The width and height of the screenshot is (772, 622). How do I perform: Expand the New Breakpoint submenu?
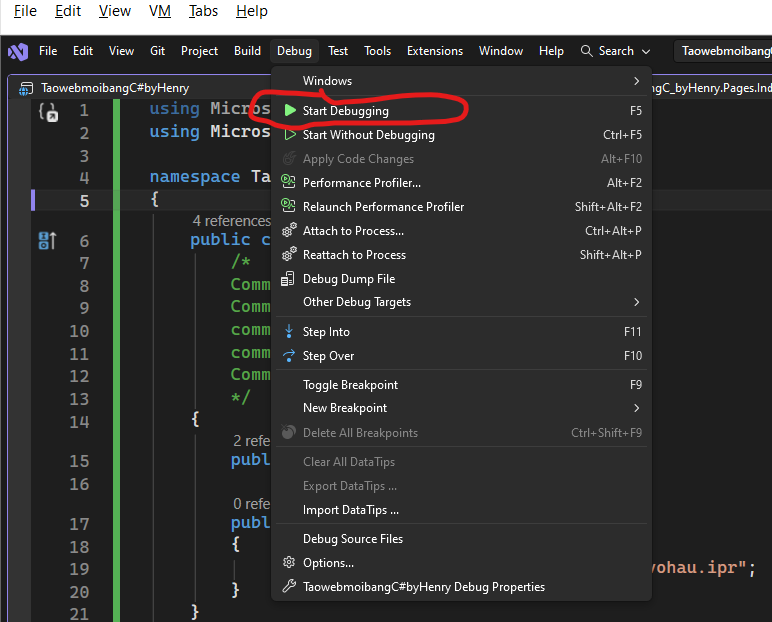(636, 408)
